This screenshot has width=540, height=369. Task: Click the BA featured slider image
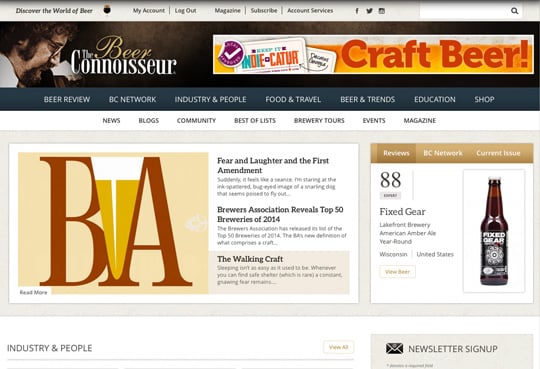point(113,223)
